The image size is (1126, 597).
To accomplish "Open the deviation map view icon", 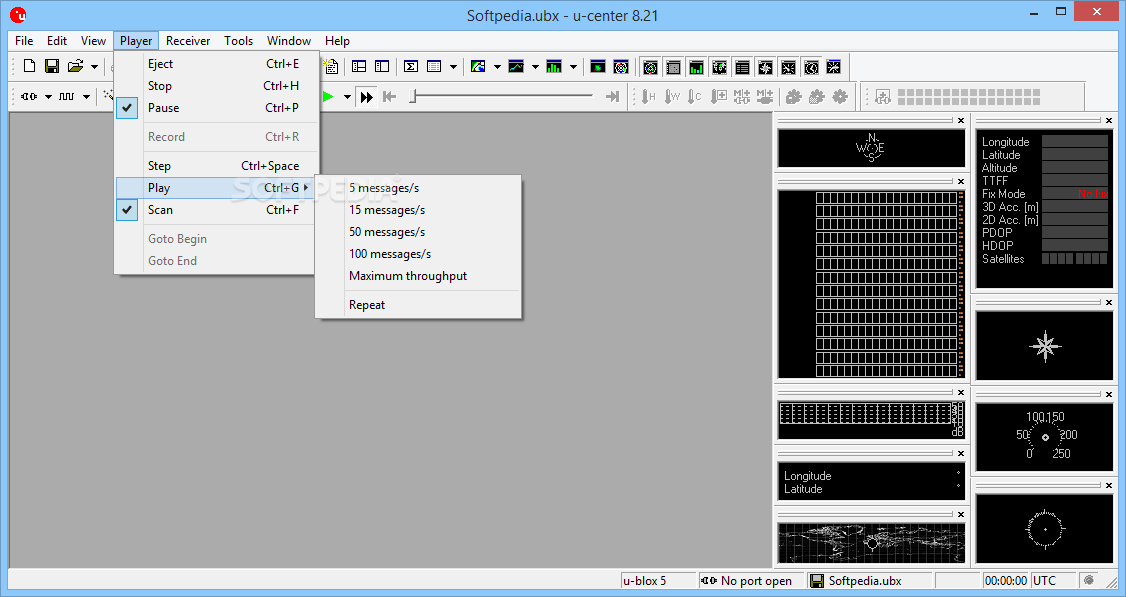I will 597,67.
